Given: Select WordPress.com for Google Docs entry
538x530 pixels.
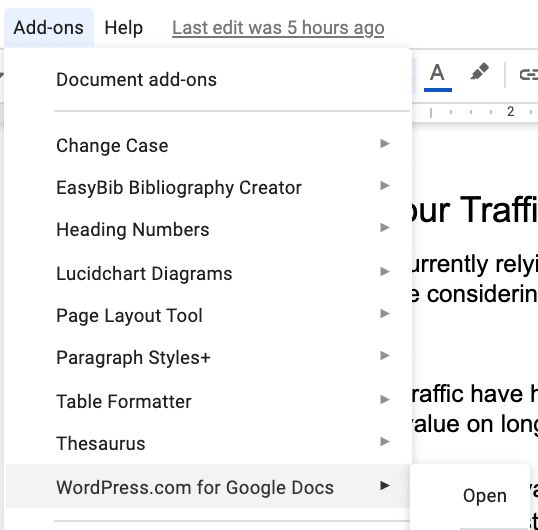Looking at the screenshot, I should (x=208, y=486).
